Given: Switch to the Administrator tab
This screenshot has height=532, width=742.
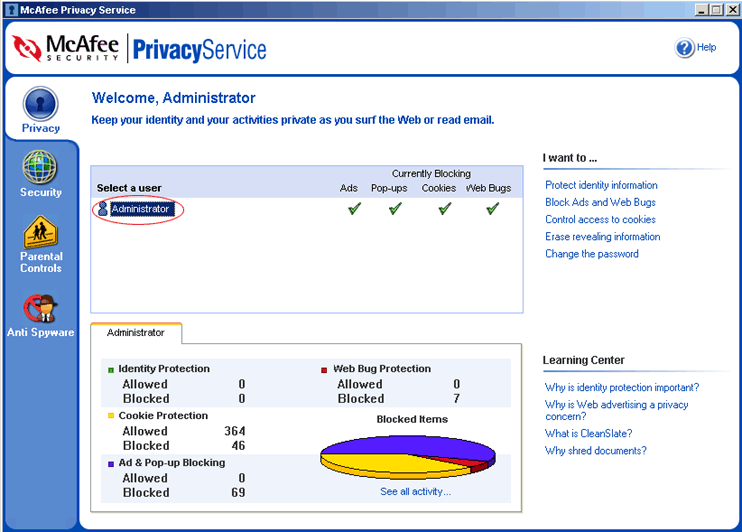Looking at the screenshot, I should pos(136,333).
